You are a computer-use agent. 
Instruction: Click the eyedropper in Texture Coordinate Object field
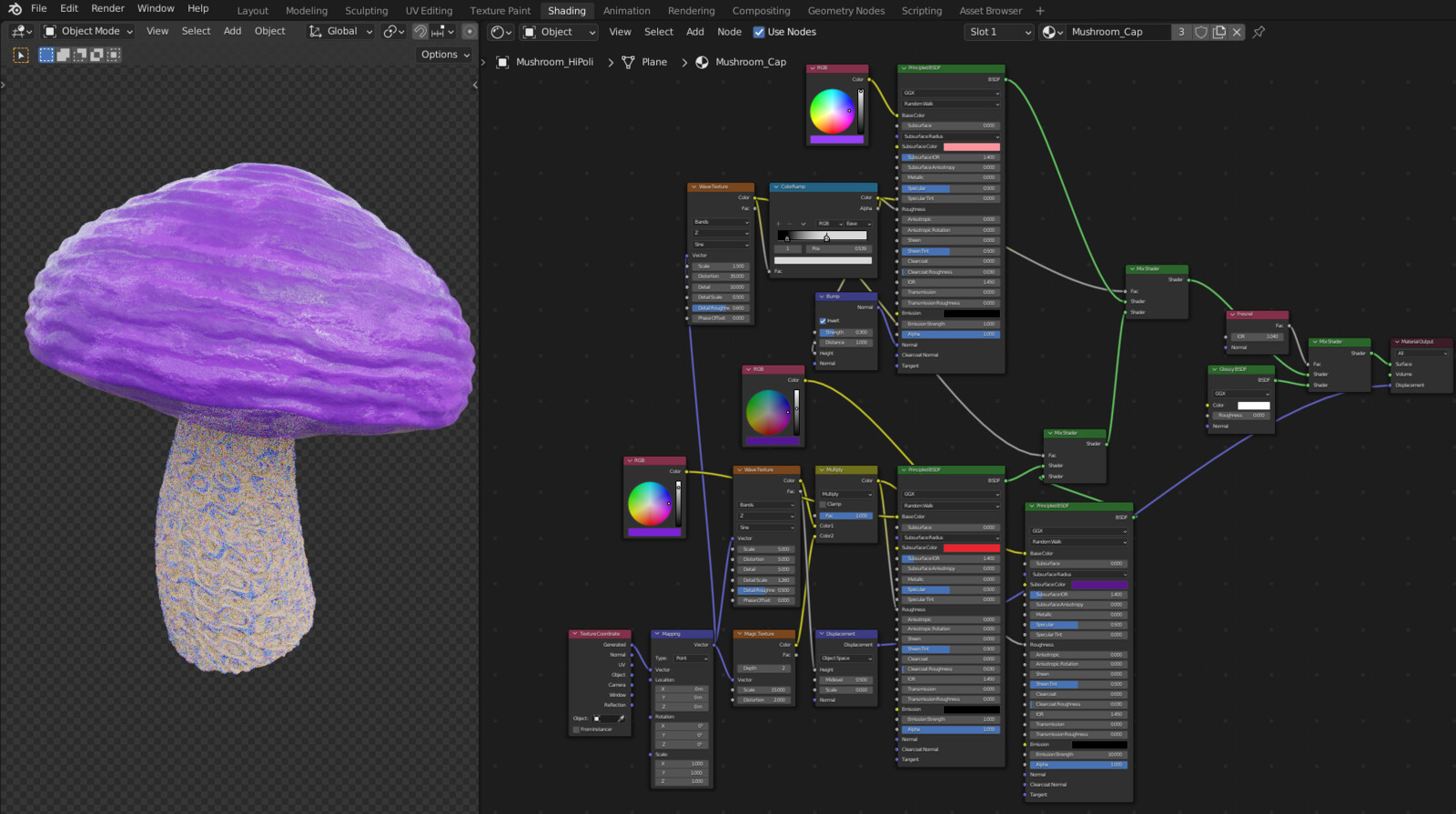tap(622, 719)
